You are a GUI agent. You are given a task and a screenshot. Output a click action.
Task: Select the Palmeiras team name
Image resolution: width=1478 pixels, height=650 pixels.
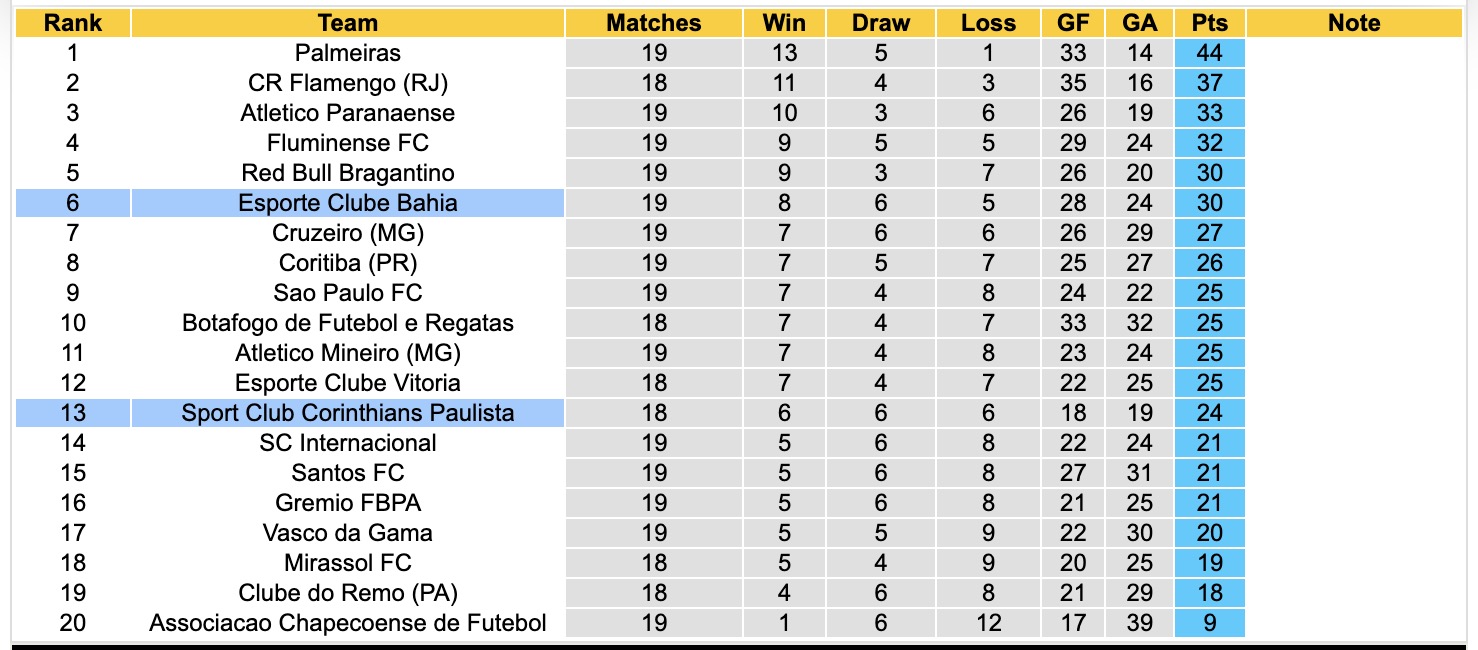[348, 53]
